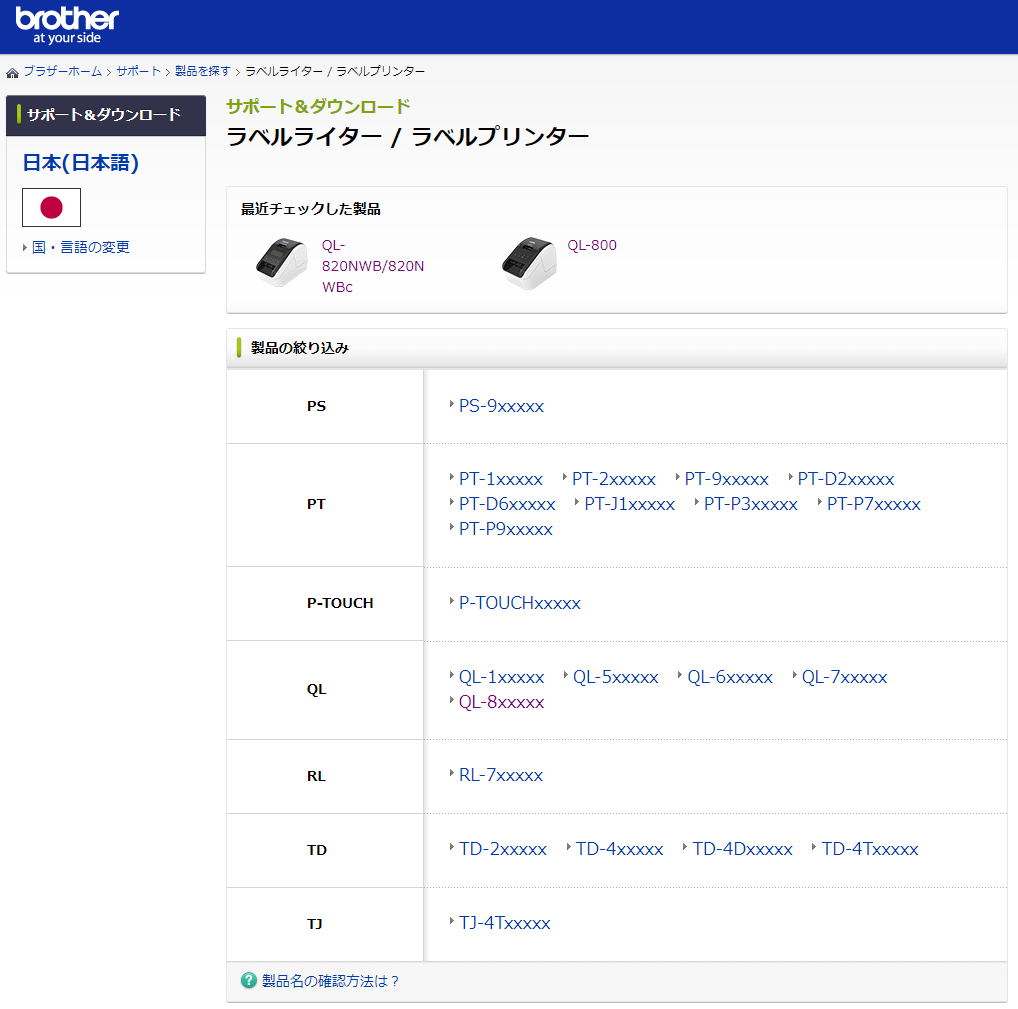Viewport: 1018px width, 1009px height.
Task: Select the TJ-4Txxxxx series link
Action: pyautogui.click(x=504, y=923)
